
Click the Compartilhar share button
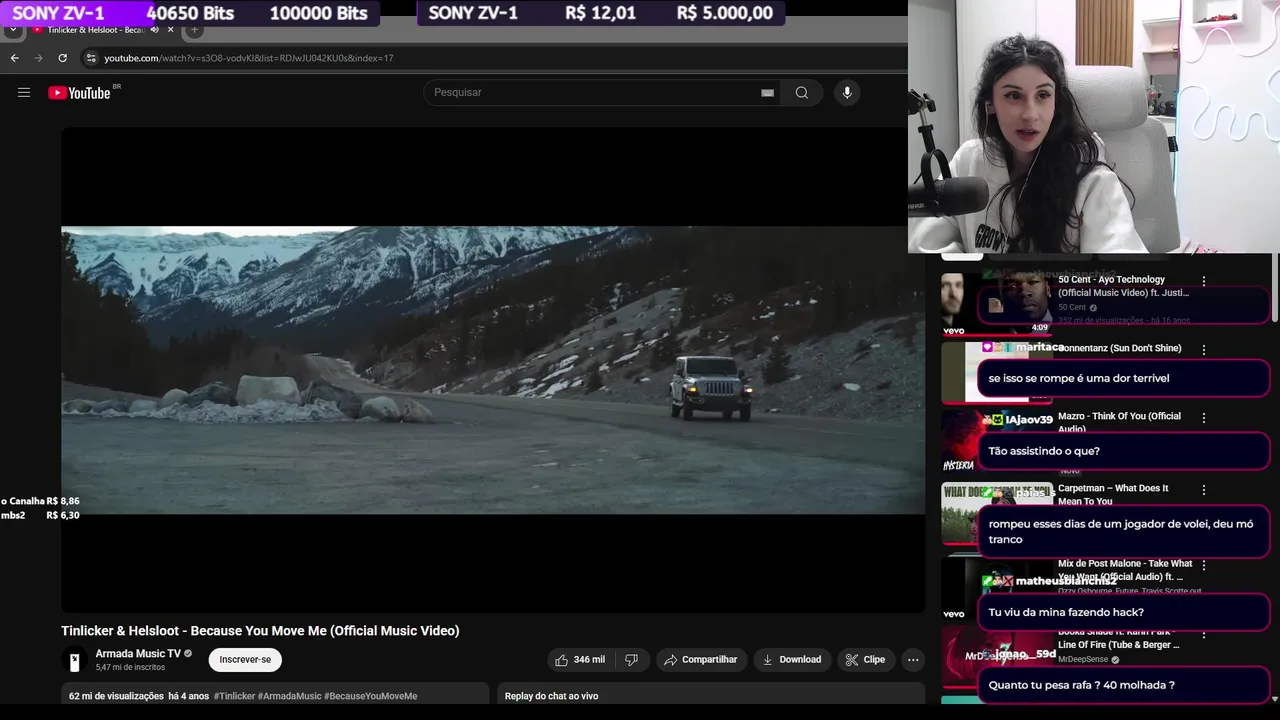700,660
